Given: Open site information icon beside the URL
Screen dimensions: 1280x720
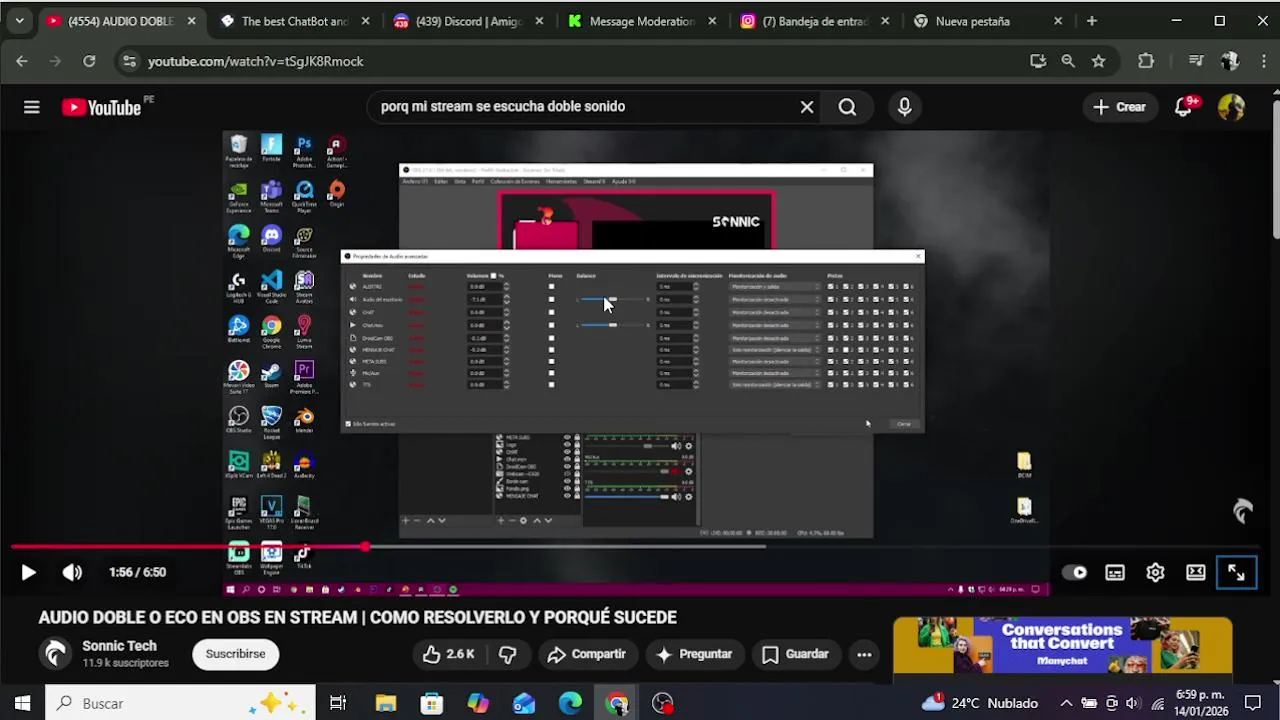Looking at the screenshot, I should click(128, 61).
